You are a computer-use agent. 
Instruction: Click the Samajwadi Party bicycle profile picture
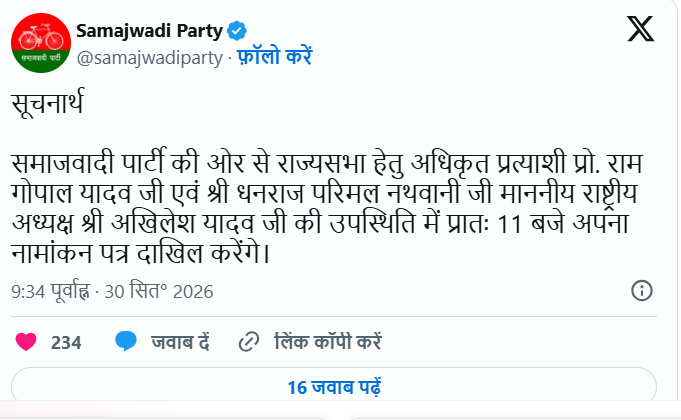pos(41,43)
